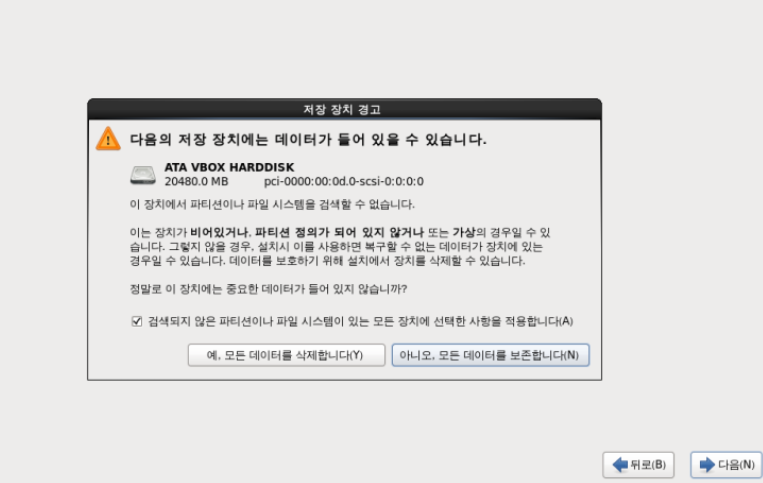Proceed with the 다음(N) button
The height and width of the screenshot is (483, 763).
point(727,465)
